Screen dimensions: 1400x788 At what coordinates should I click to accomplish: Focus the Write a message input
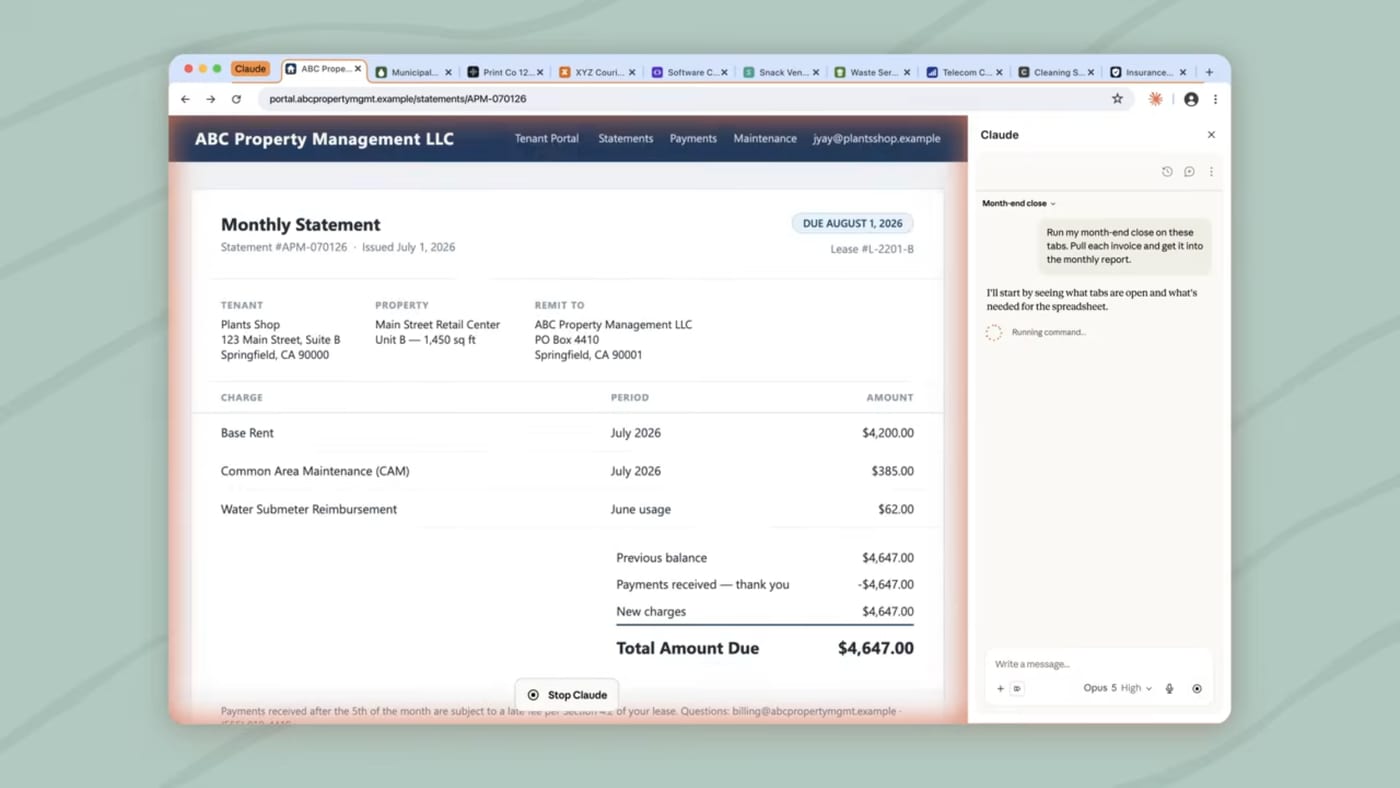1097,664
